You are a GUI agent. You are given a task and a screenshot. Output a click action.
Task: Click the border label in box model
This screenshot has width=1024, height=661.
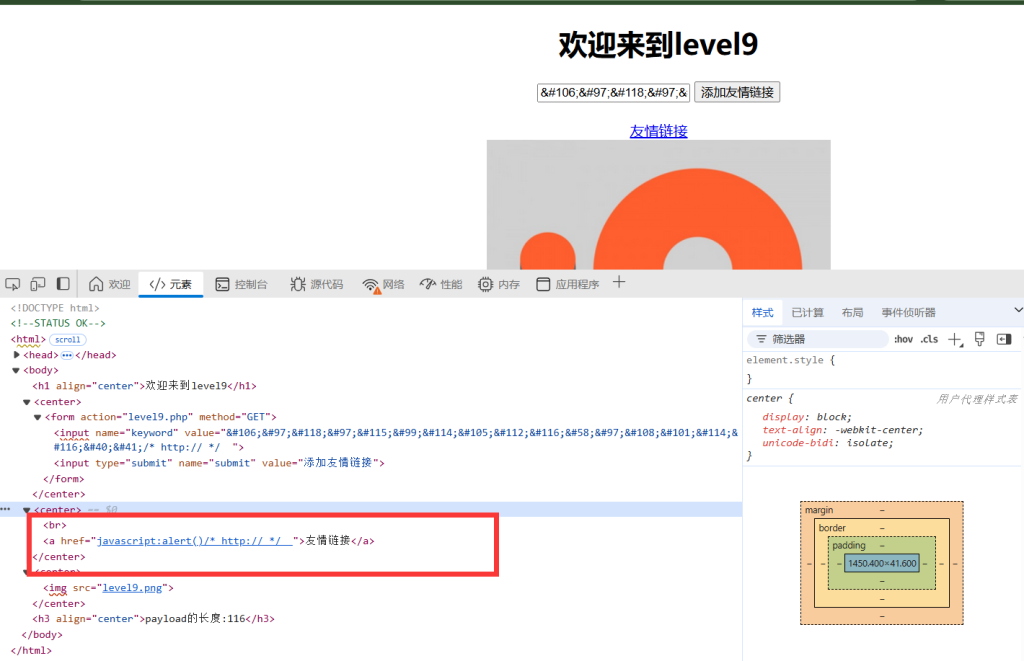[x=832, y=527]
